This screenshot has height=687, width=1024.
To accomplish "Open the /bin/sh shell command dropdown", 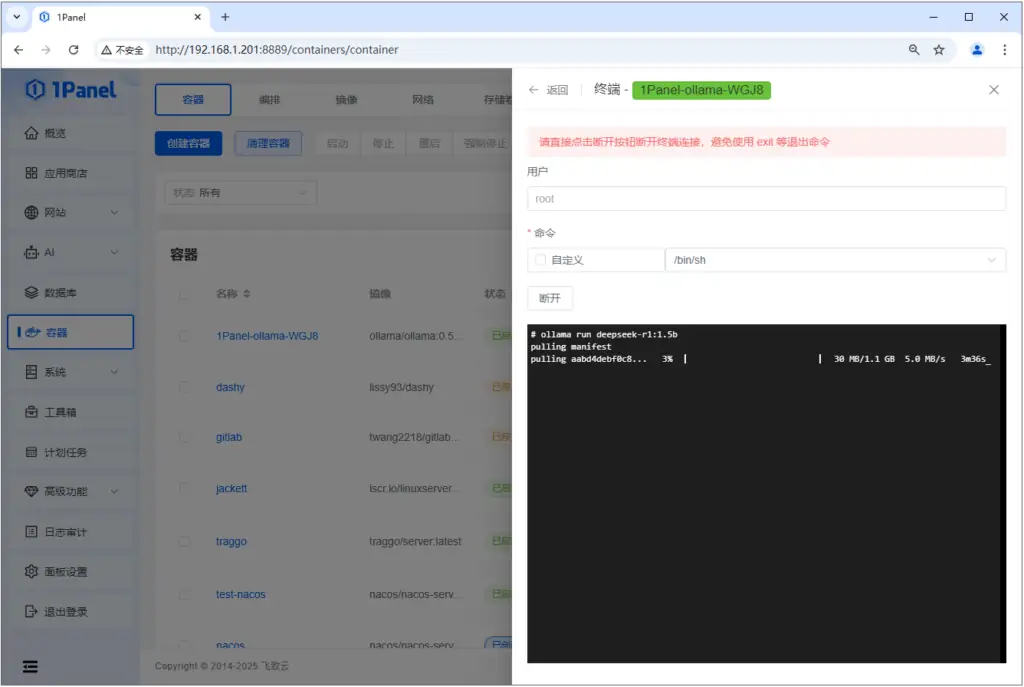I will pos(835,259).
